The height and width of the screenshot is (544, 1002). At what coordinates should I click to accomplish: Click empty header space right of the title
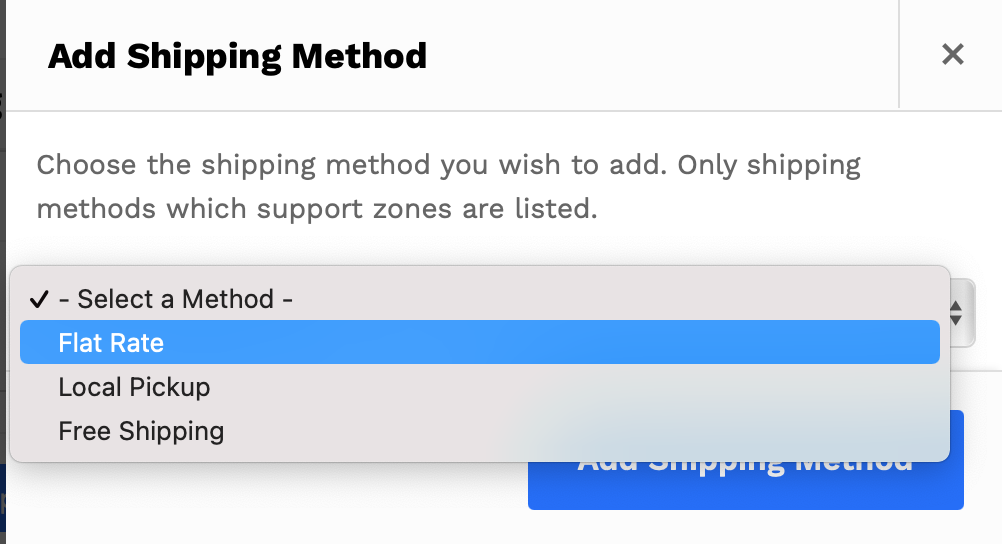point(660,56)
